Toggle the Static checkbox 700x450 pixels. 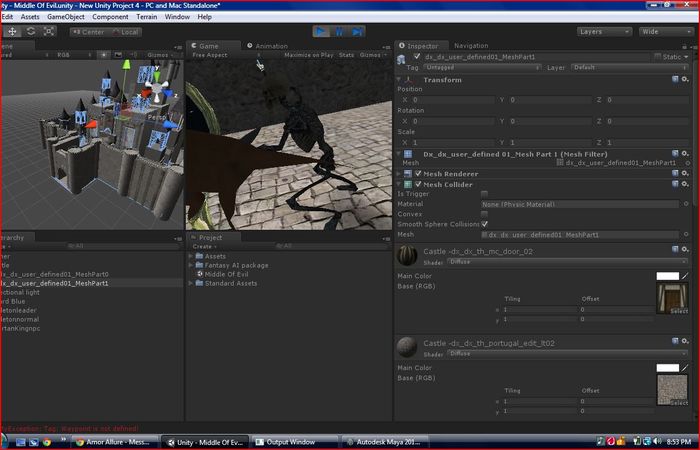[658, 57]
